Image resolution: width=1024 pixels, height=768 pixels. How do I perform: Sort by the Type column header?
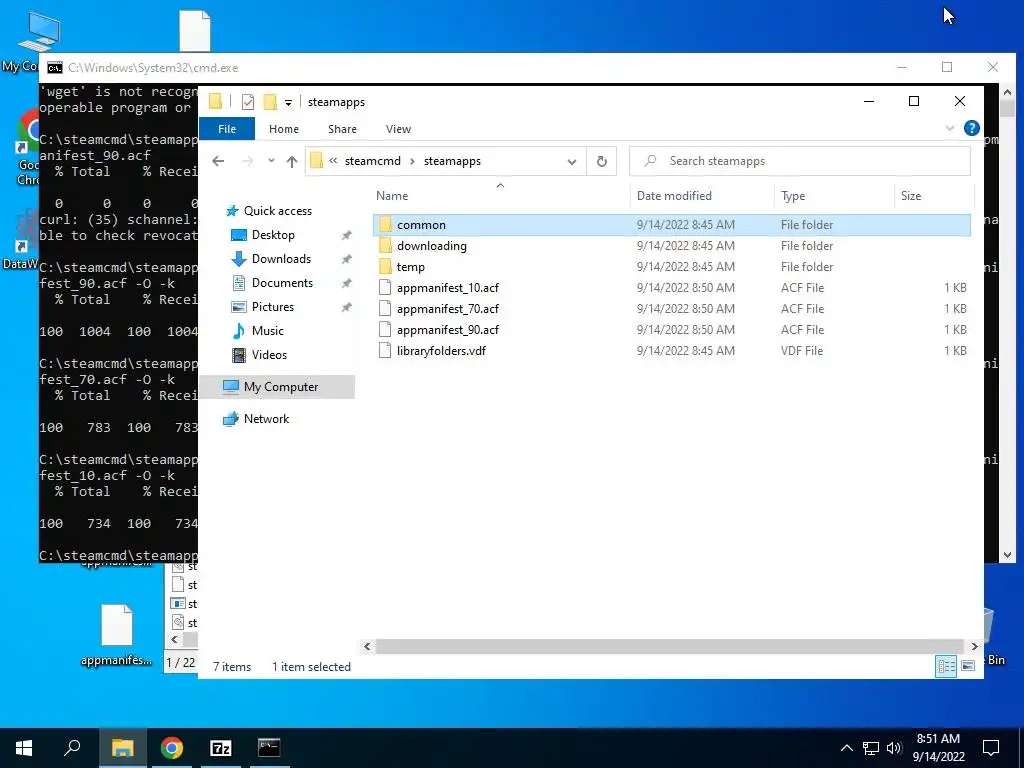(793, 195)
